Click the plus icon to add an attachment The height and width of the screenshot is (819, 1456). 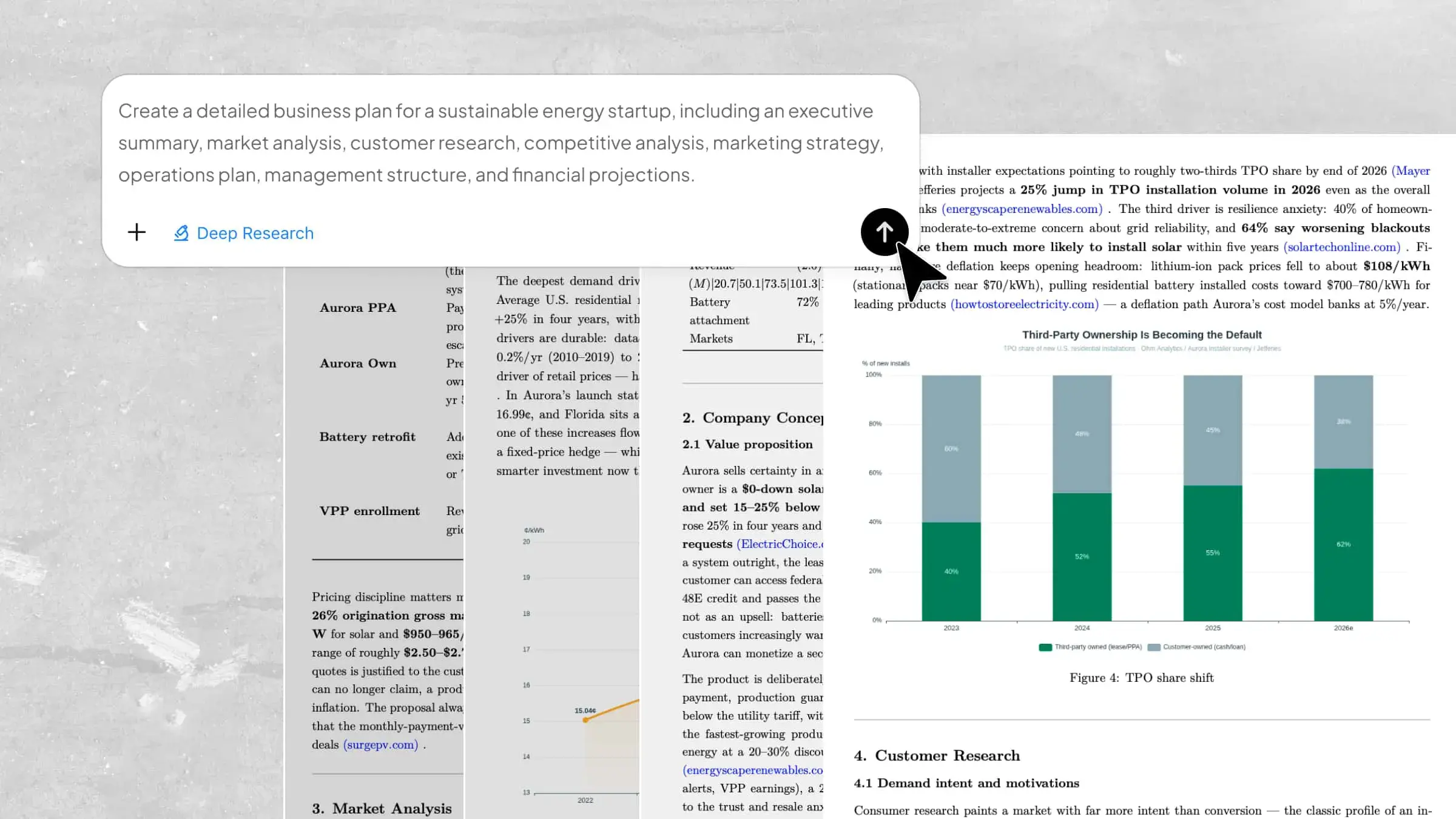tap(136, 232)
